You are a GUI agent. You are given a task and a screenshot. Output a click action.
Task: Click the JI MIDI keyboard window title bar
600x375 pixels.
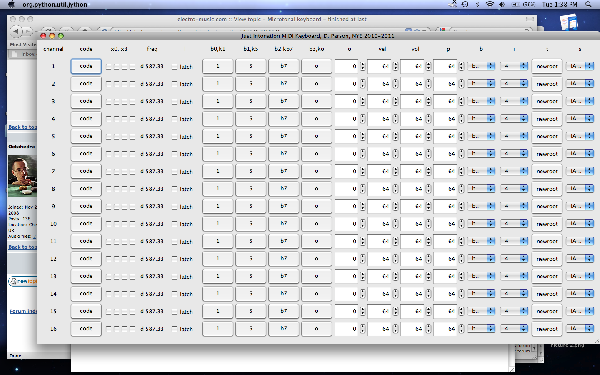point(318,36)
